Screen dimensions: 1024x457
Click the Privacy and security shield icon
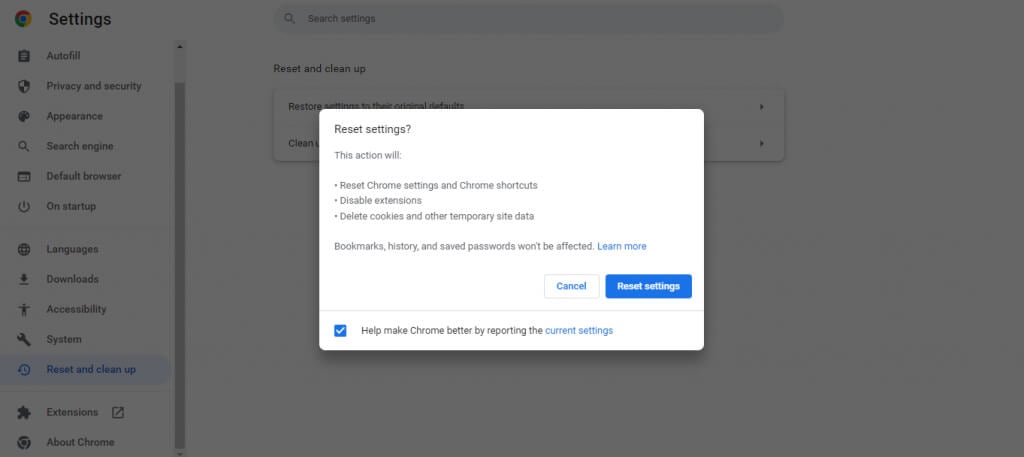(24, 86)
